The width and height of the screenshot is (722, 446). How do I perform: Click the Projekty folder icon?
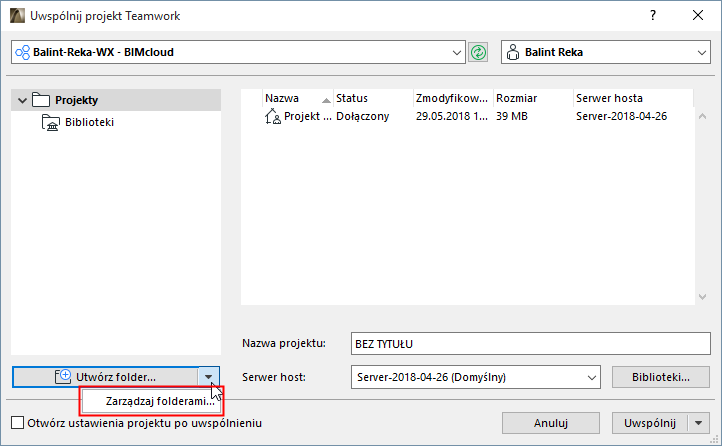(41, 100)
